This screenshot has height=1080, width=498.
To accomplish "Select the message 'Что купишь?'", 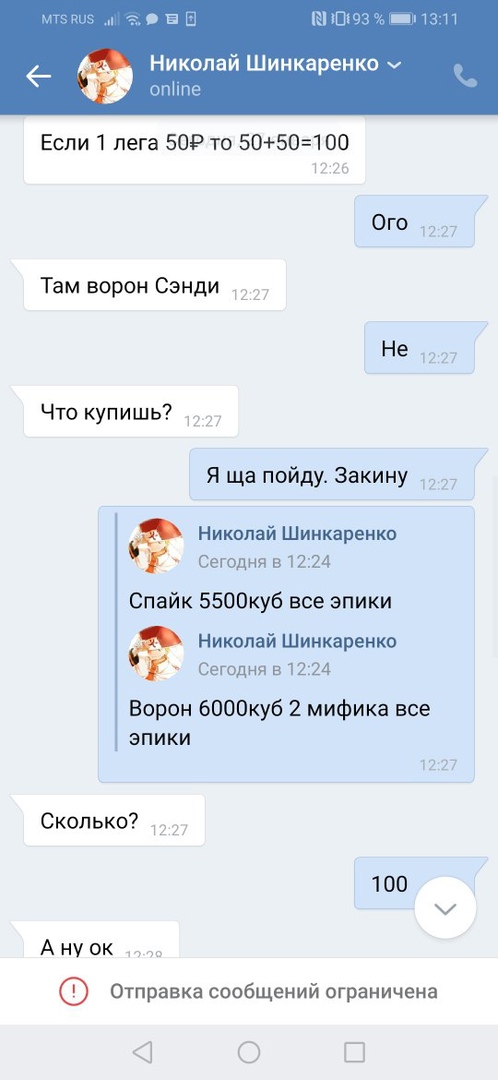I will (x=131, y=411).
